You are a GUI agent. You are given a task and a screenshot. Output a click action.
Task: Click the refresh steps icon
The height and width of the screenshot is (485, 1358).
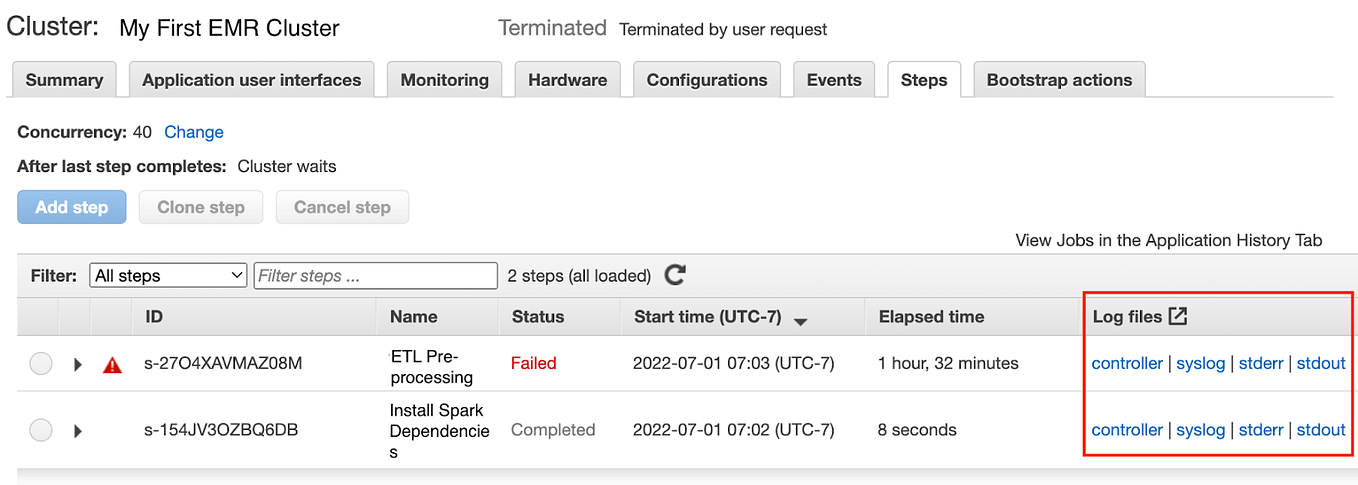pos(675,275)
